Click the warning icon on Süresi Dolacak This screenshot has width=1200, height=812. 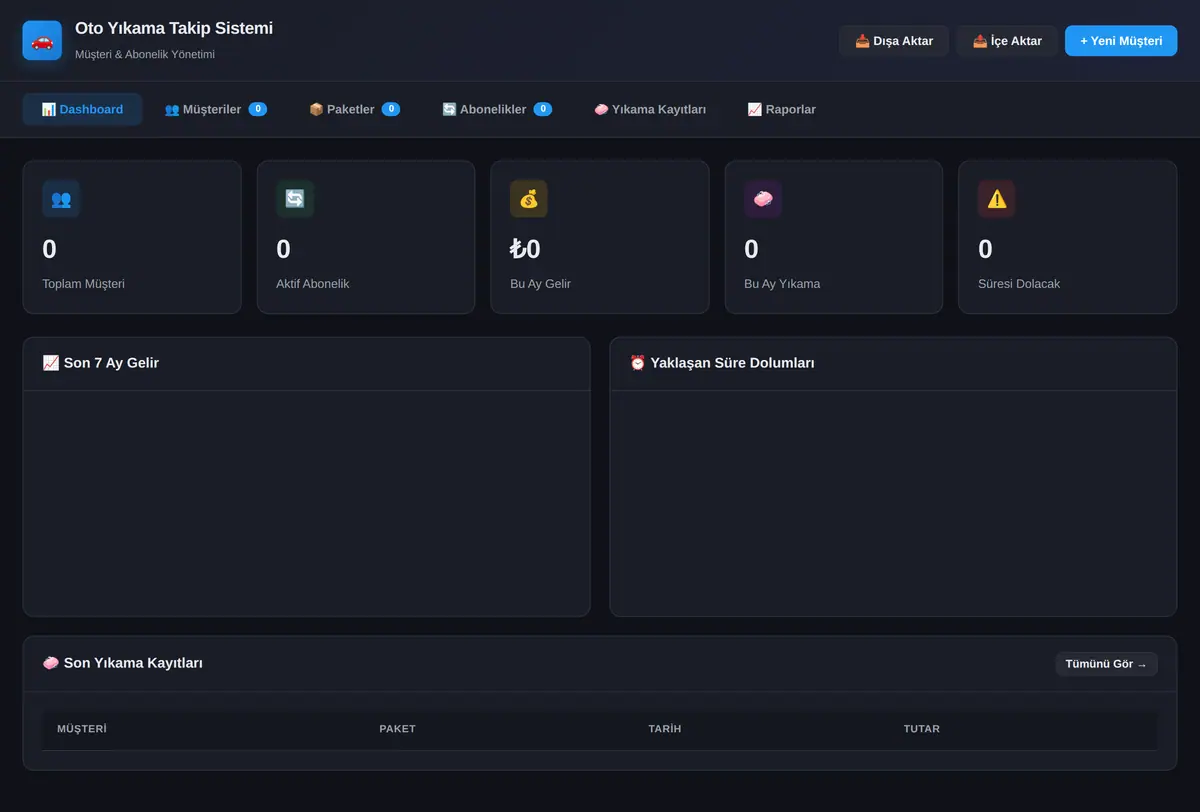[997, 199]
